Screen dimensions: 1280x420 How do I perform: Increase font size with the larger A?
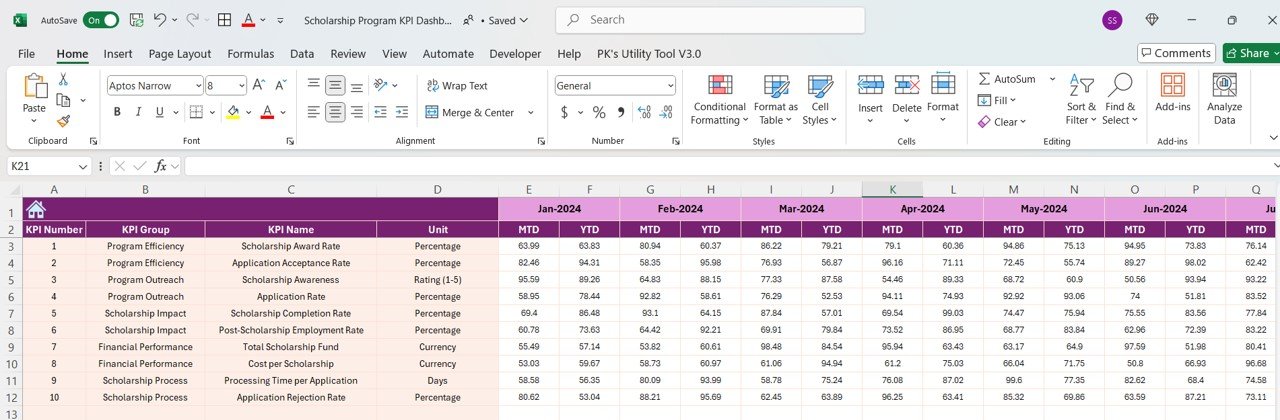258,86
